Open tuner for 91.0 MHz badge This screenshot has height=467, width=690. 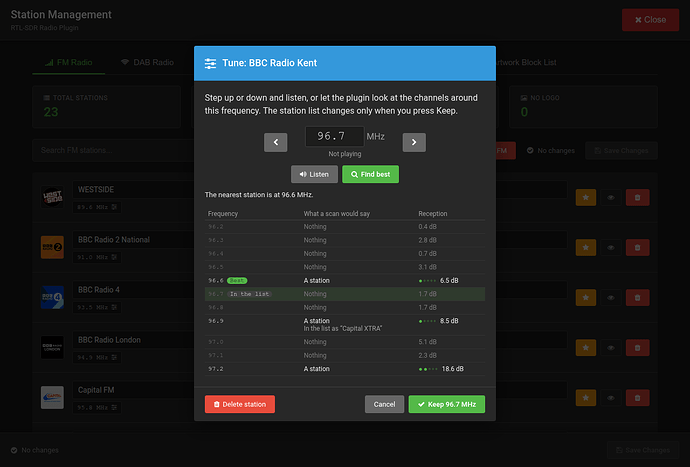coord(97,257)
